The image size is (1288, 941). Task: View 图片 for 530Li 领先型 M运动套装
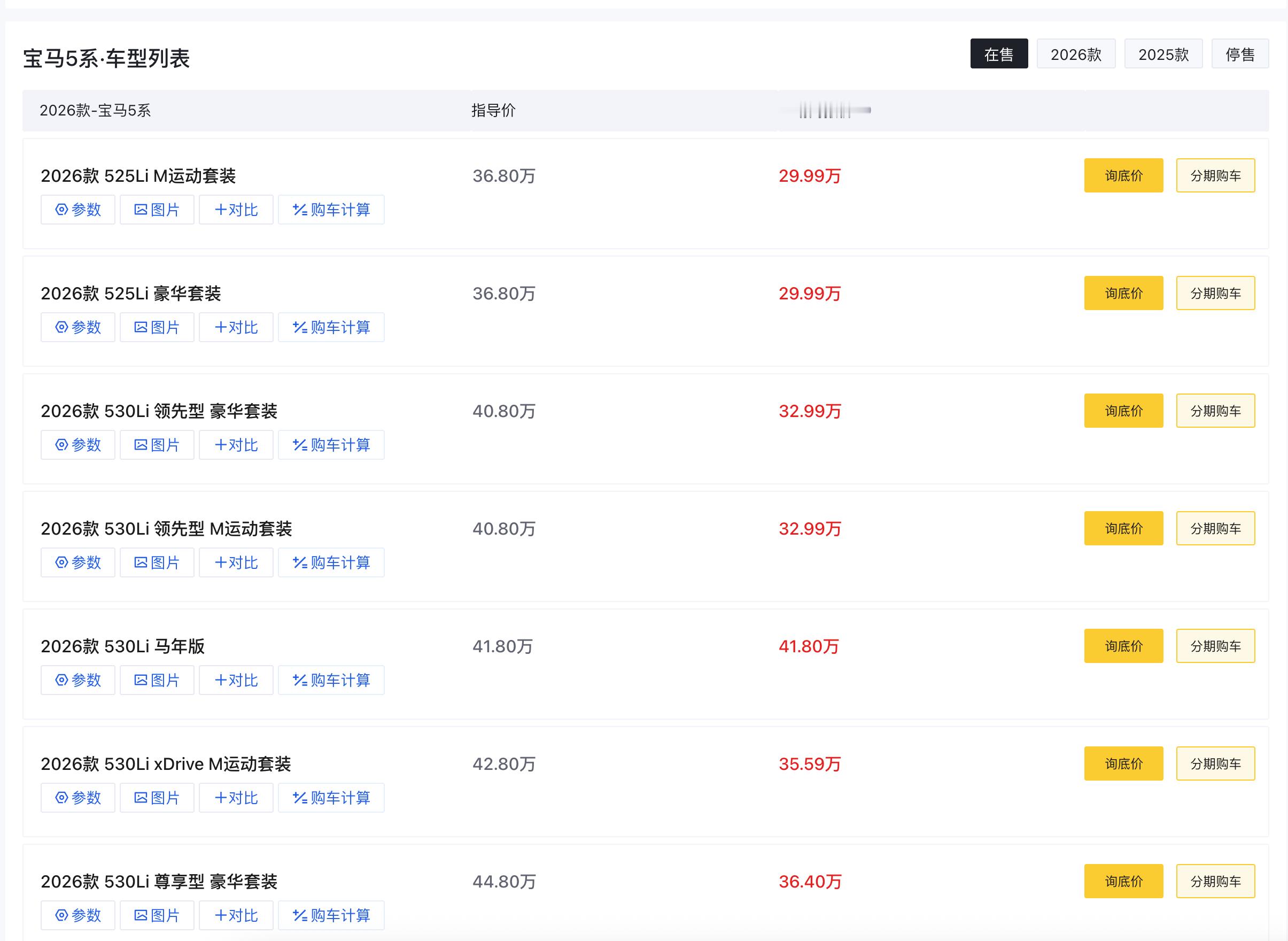coord(157,562)
